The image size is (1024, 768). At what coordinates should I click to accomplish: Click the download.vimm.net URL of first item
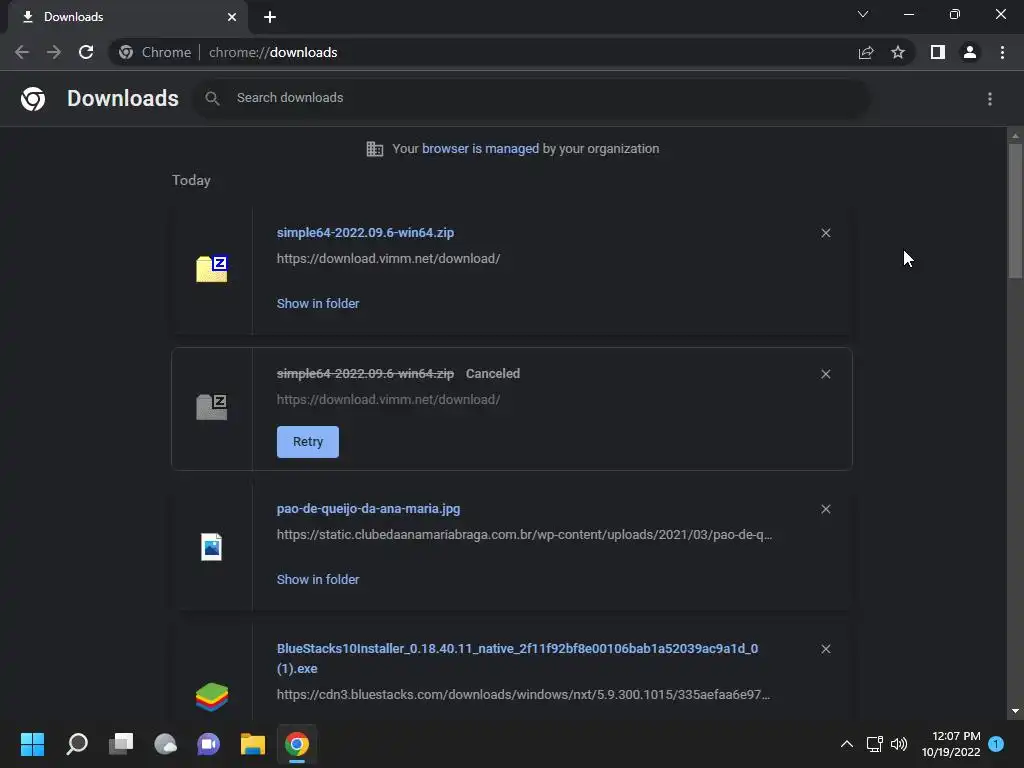(388, 259)
